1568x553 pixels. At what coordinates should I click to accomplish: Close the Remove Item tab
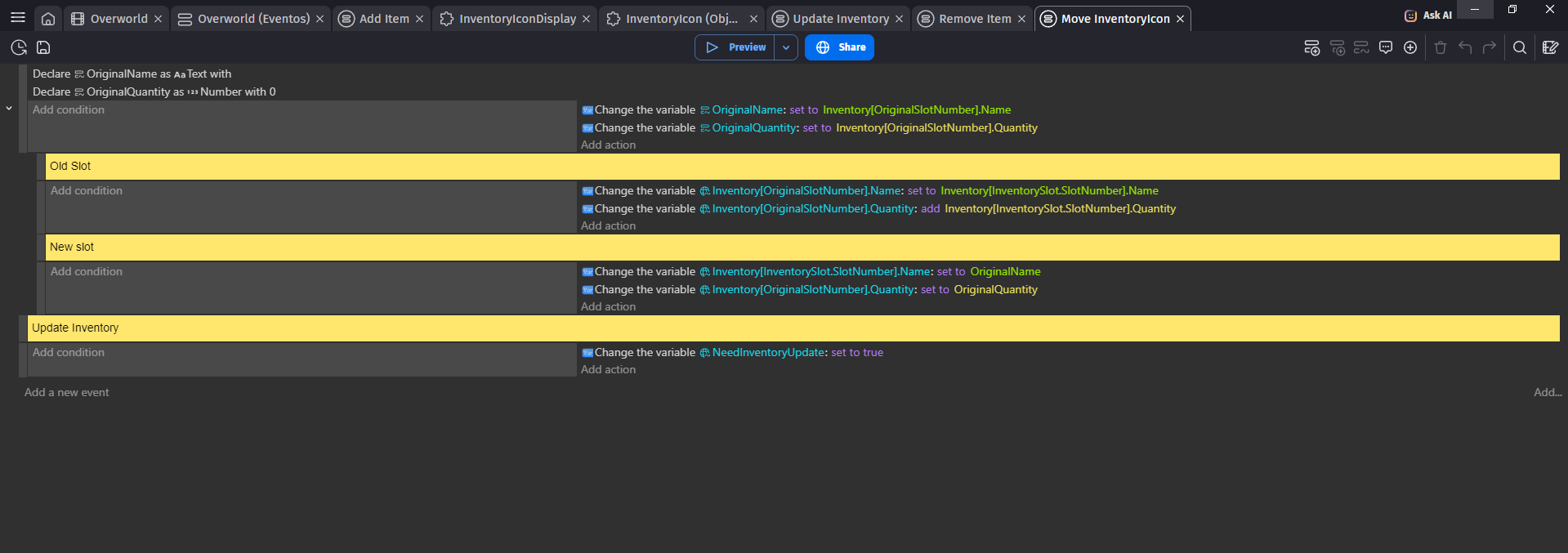point(1021,19)
